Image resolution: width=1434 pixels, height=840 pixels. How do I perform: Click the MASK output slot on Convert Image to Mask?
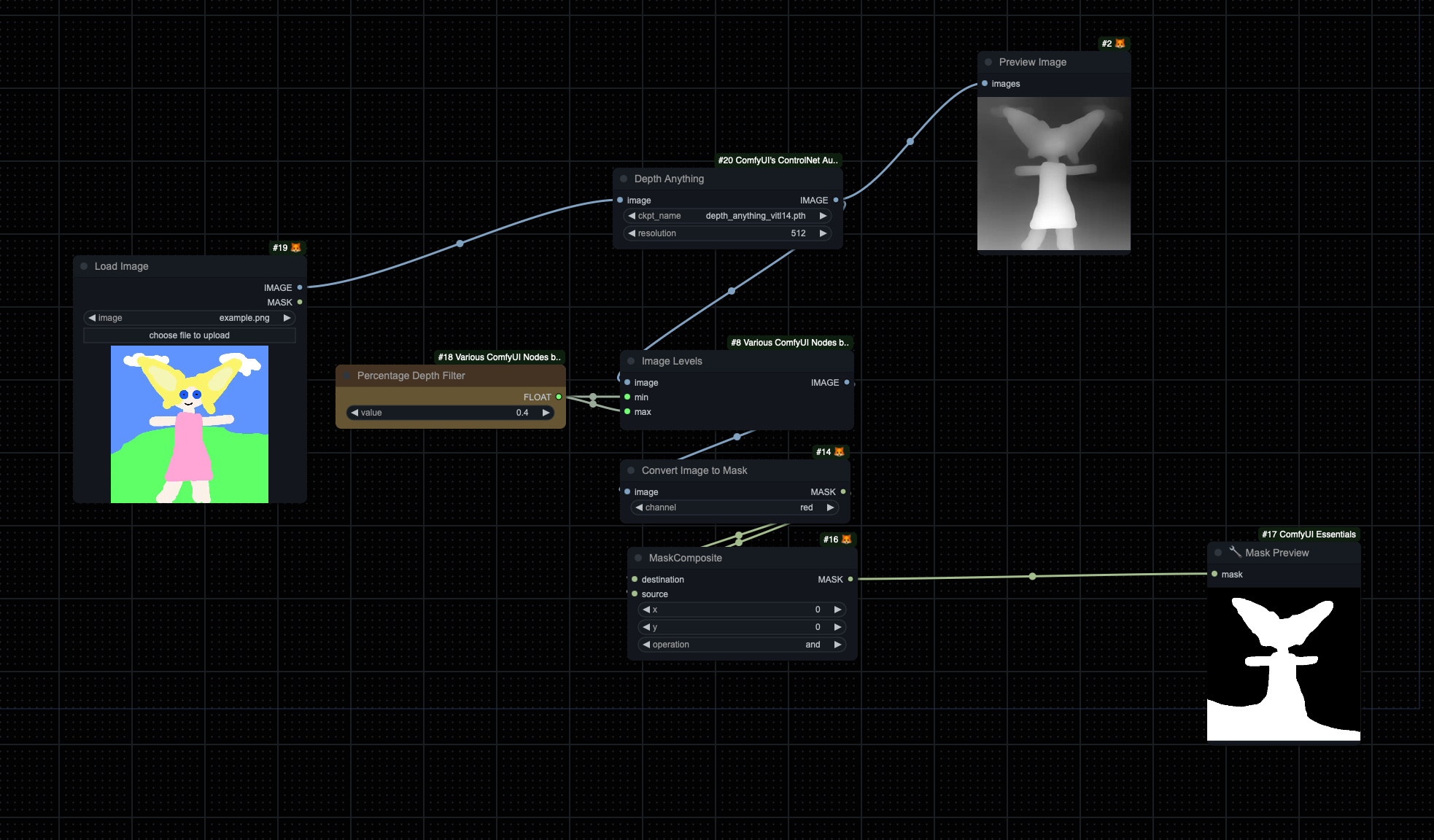842,491
